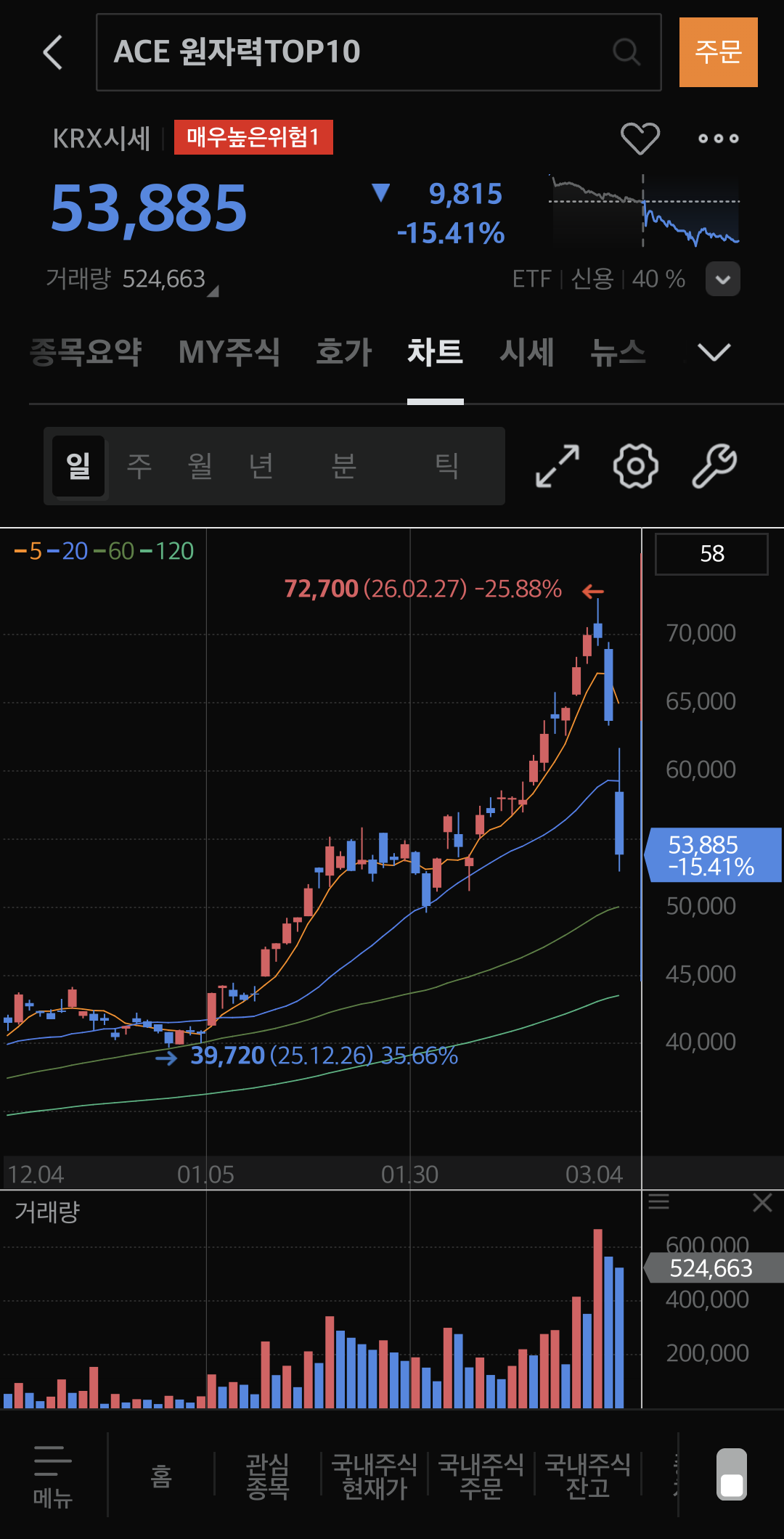Image resolution: width=784 pixels, height=1539 pixels.
Task: Open the chart count box showing 58
Action: click(711, 554)
